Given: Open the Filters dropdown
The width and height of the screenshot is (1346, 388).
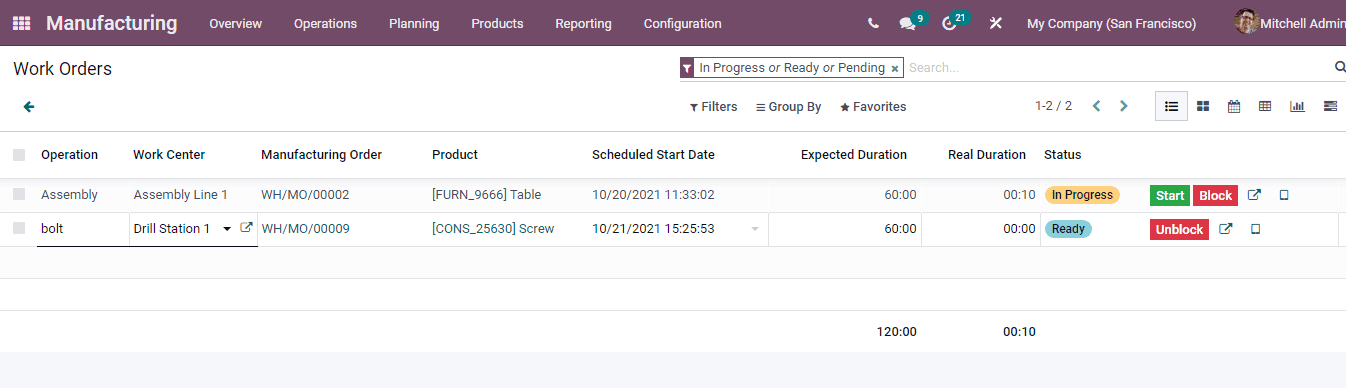Looking at the screenshot, I should coord(714,106).
